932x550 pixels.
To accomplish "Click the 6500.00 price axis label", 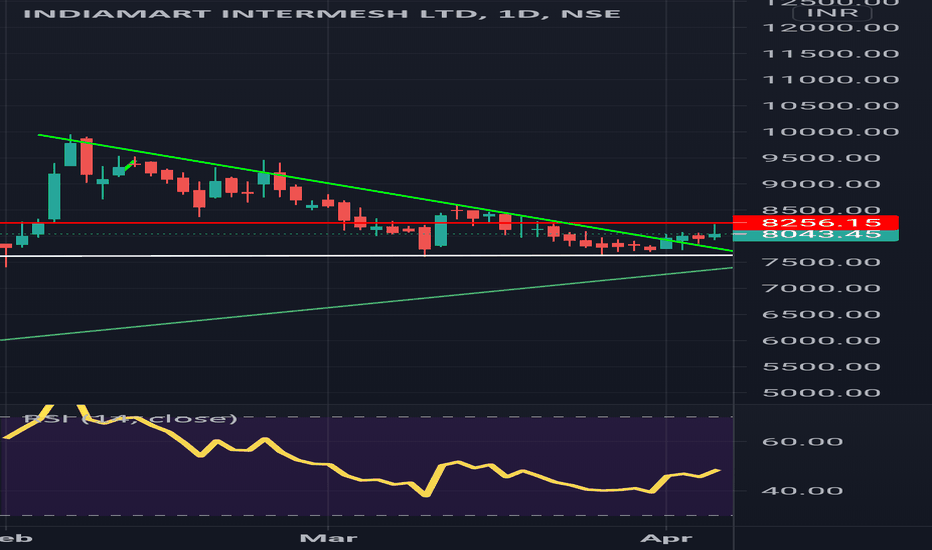I will (x=821, y=315).
